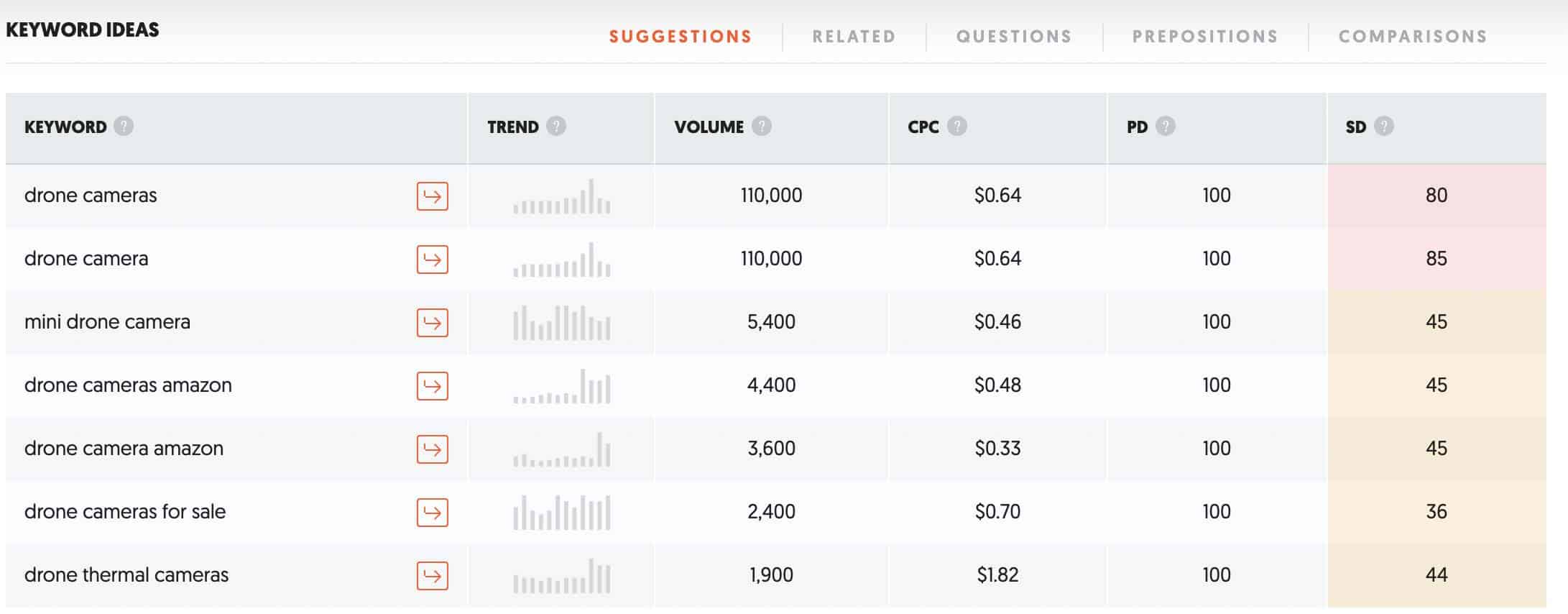Click the 'drone camera amazon' keyword text
The width and height of the screenshot is (1568, 614).
click(x=124, y=449)
